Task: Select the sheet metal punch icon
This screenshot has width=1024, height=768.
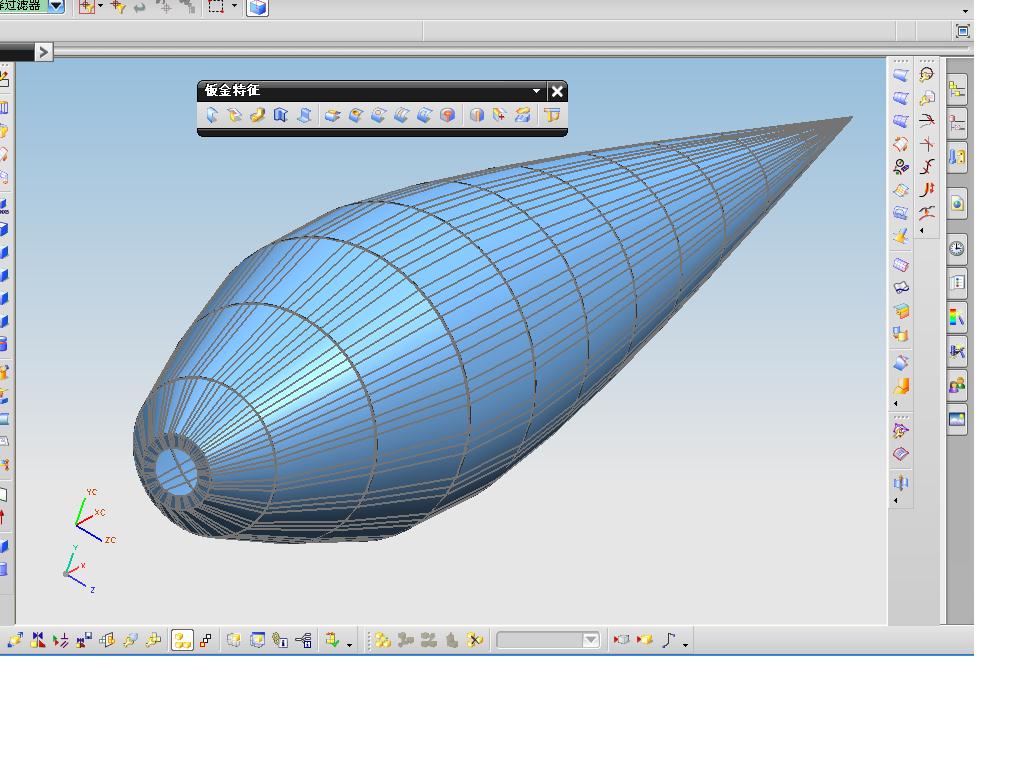Action: tap(332, 116)
